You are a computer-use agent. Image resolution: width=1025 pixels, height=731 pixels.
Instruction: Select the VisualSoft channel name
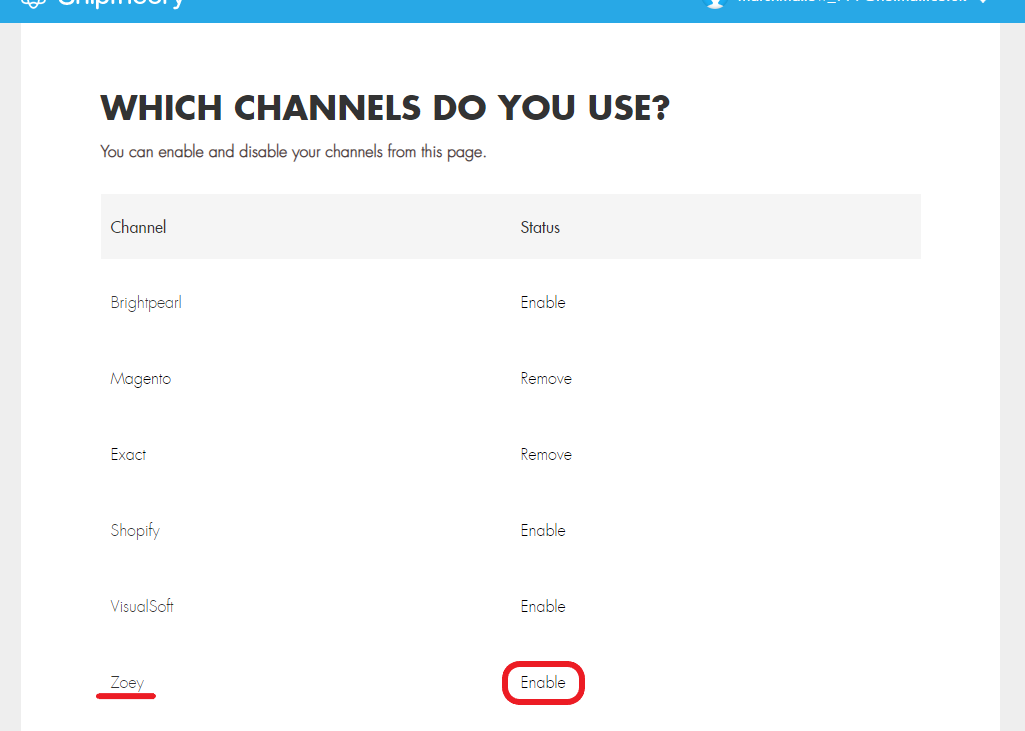point(142,606)
